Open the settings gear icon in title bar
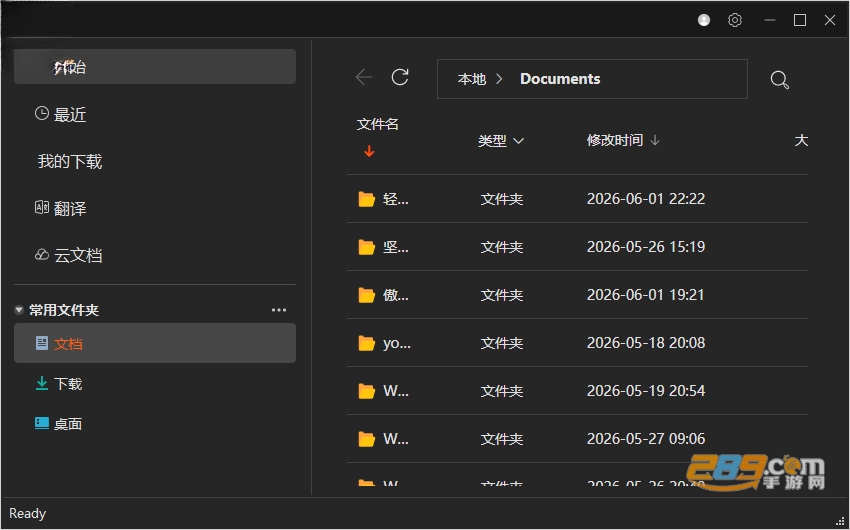 (735, 20)
